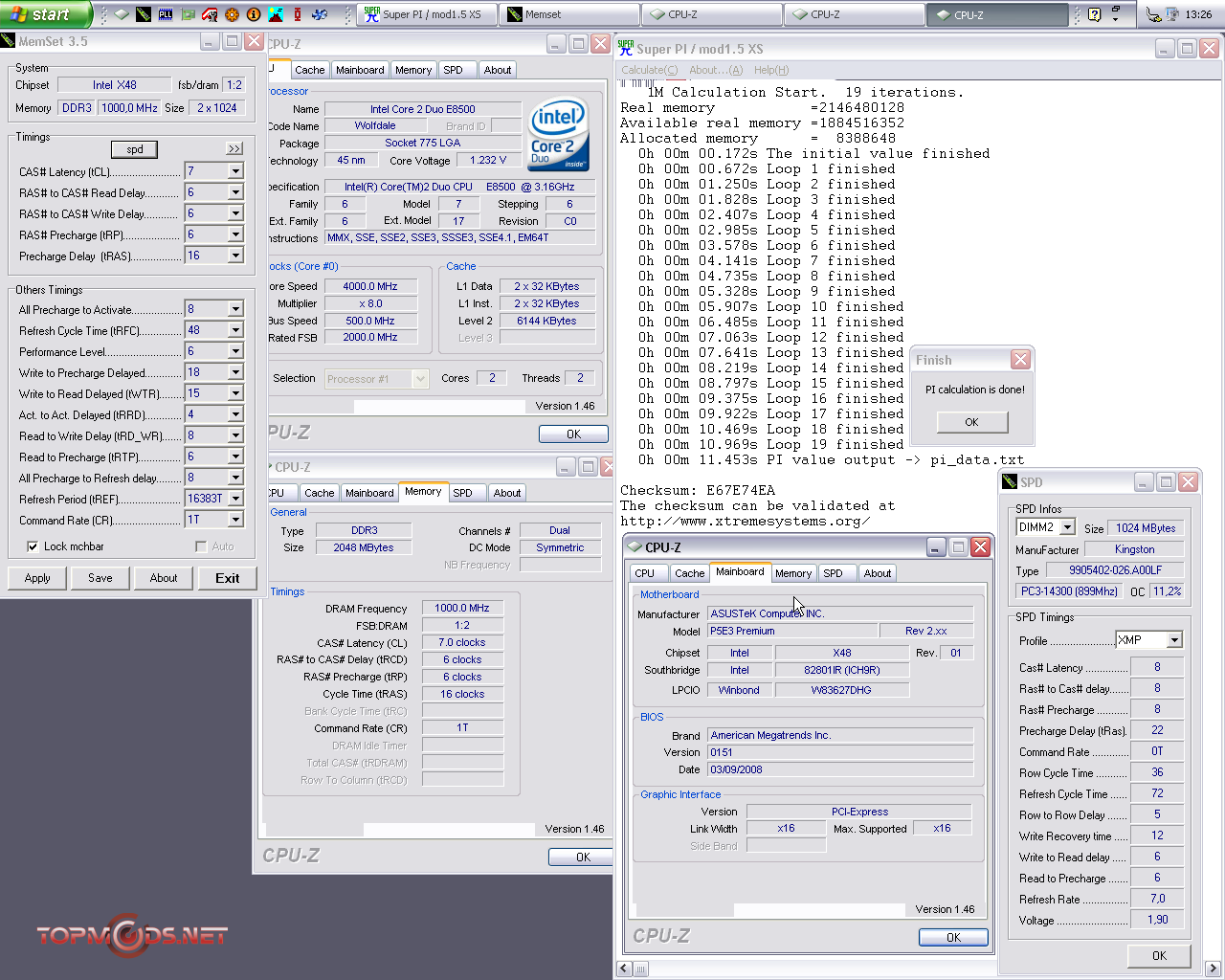Click the Super PI horizontal scrollbar right arrow
Viewport: 1225px width, 980px height.
[1213, 969]
